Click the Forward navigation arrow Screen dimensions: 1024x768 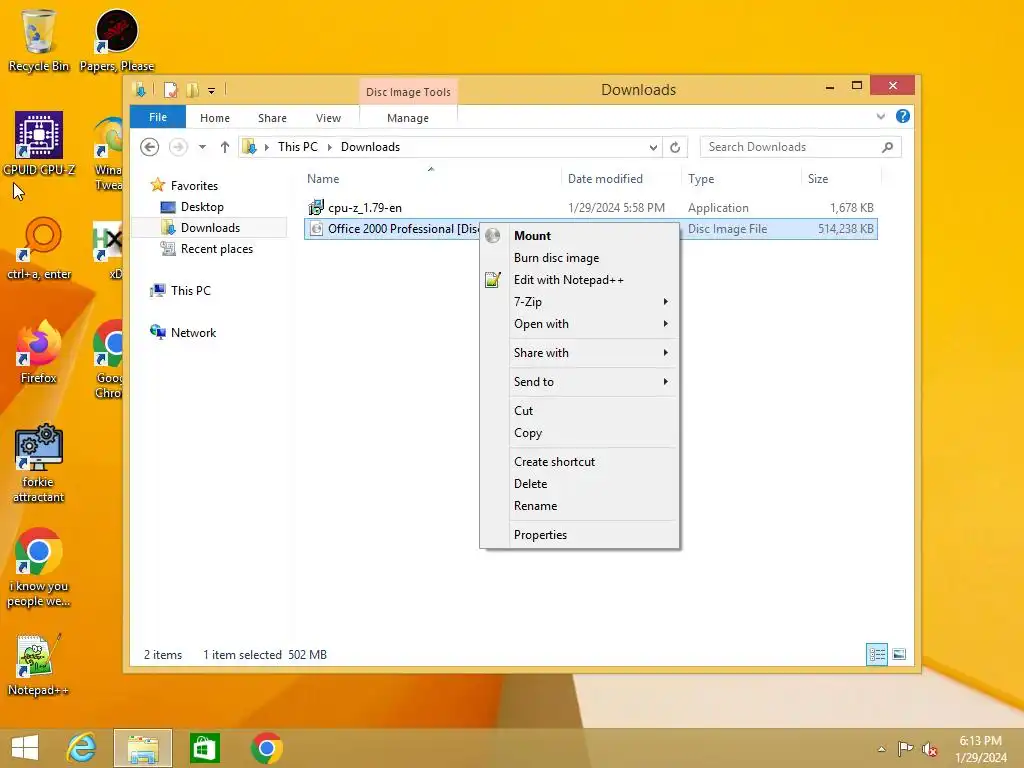(x=178, y=147)
